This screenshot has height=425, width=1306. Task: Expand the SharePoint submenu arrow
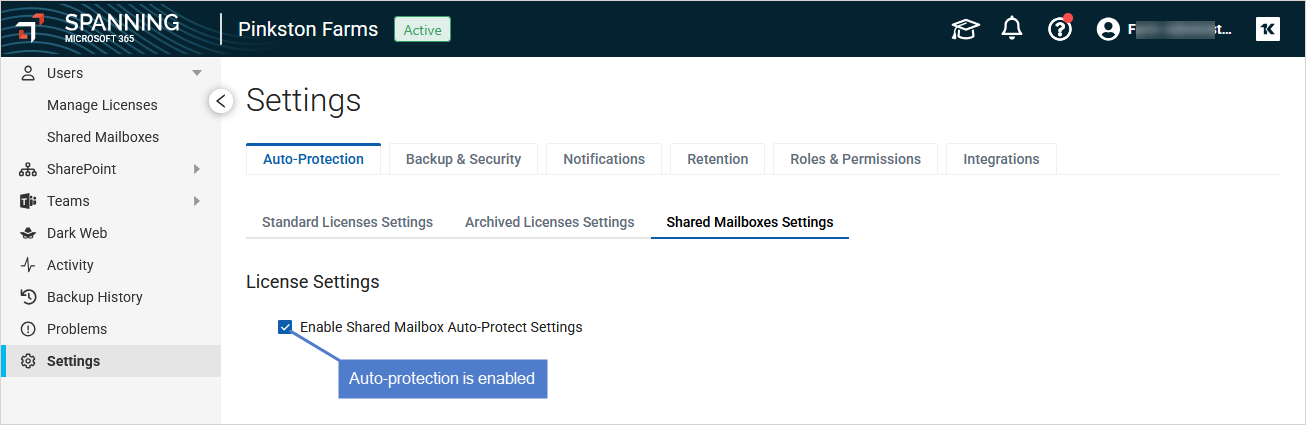click(197, 169)
